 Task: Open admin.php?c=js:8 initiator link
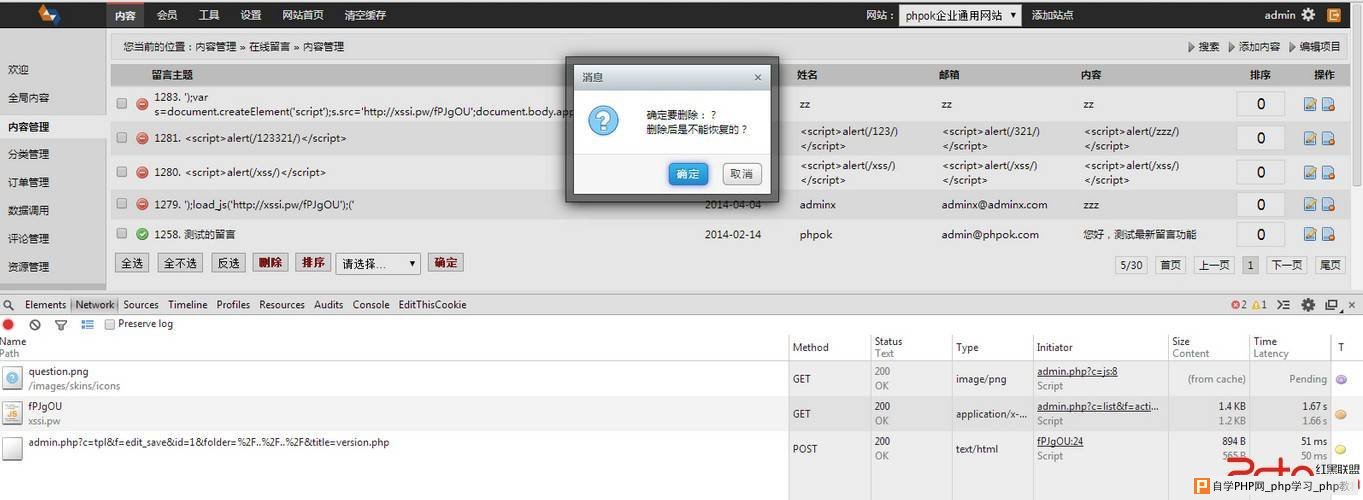[1077, 371]
